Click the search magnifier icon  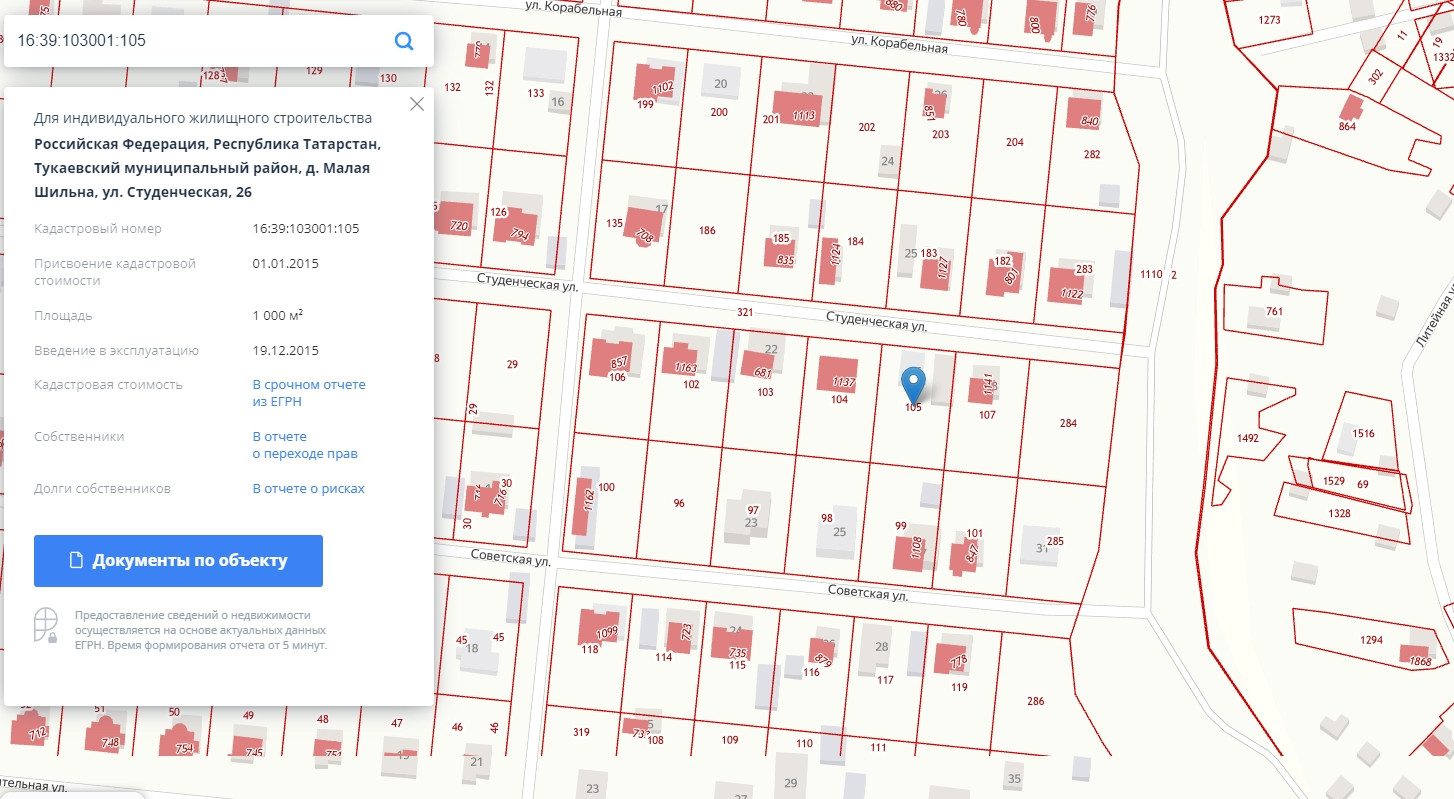(404, 41)
